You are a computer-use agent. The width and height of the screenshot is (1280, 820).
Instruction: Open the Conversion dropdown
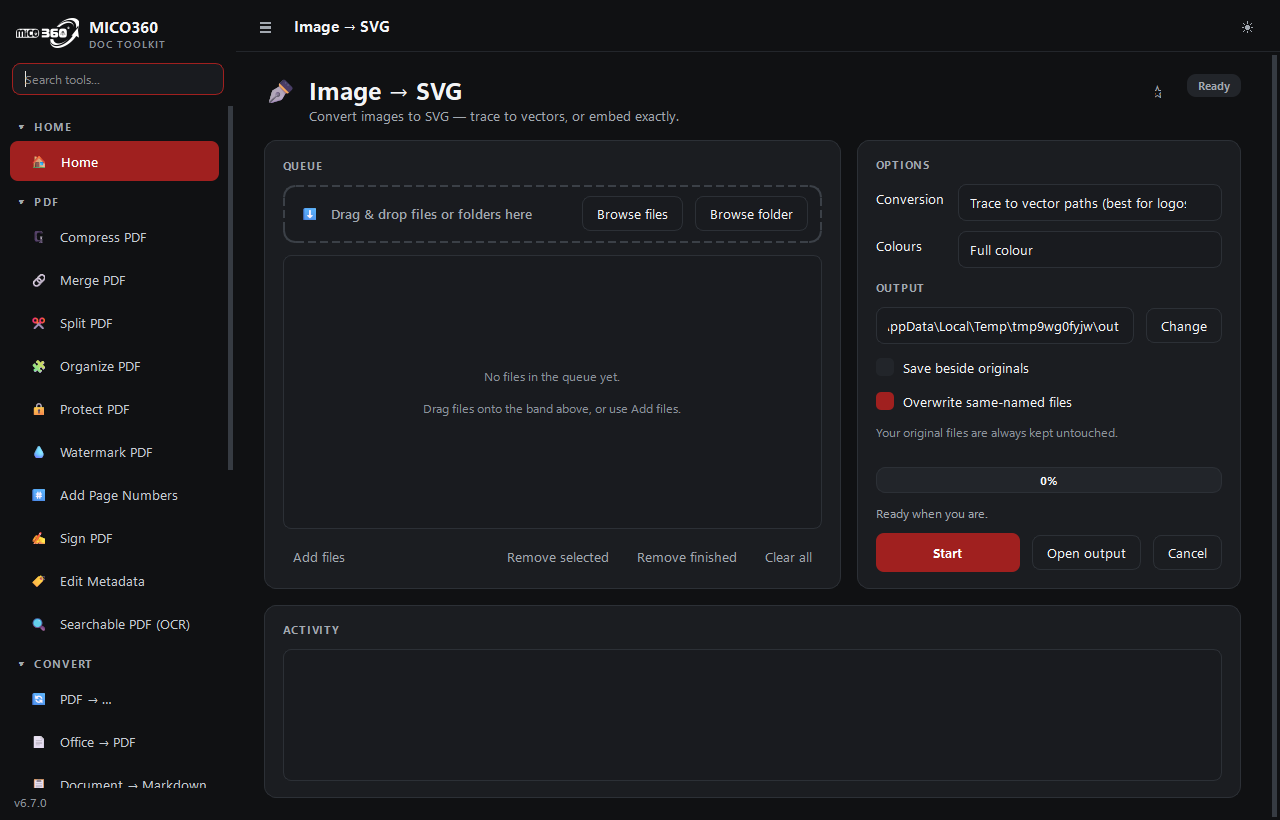[x=1089, y=203]
